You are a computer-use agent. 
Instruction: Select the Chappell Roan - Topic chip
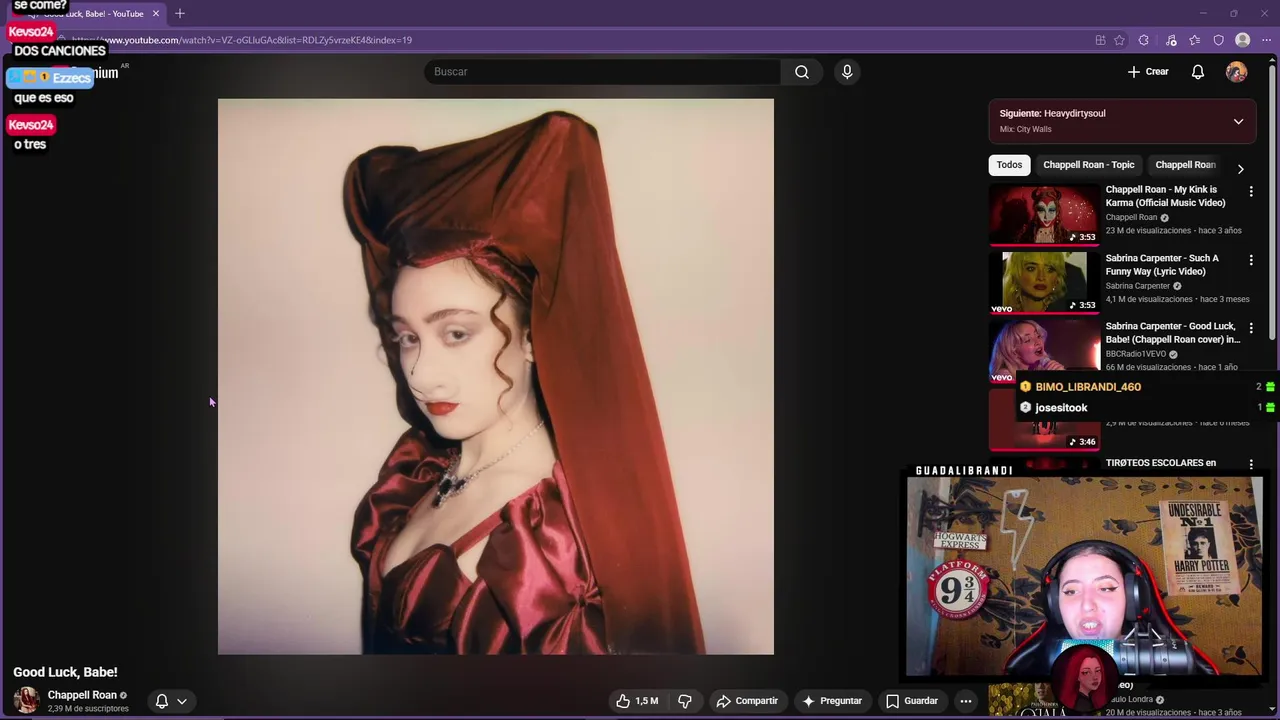1089,165
